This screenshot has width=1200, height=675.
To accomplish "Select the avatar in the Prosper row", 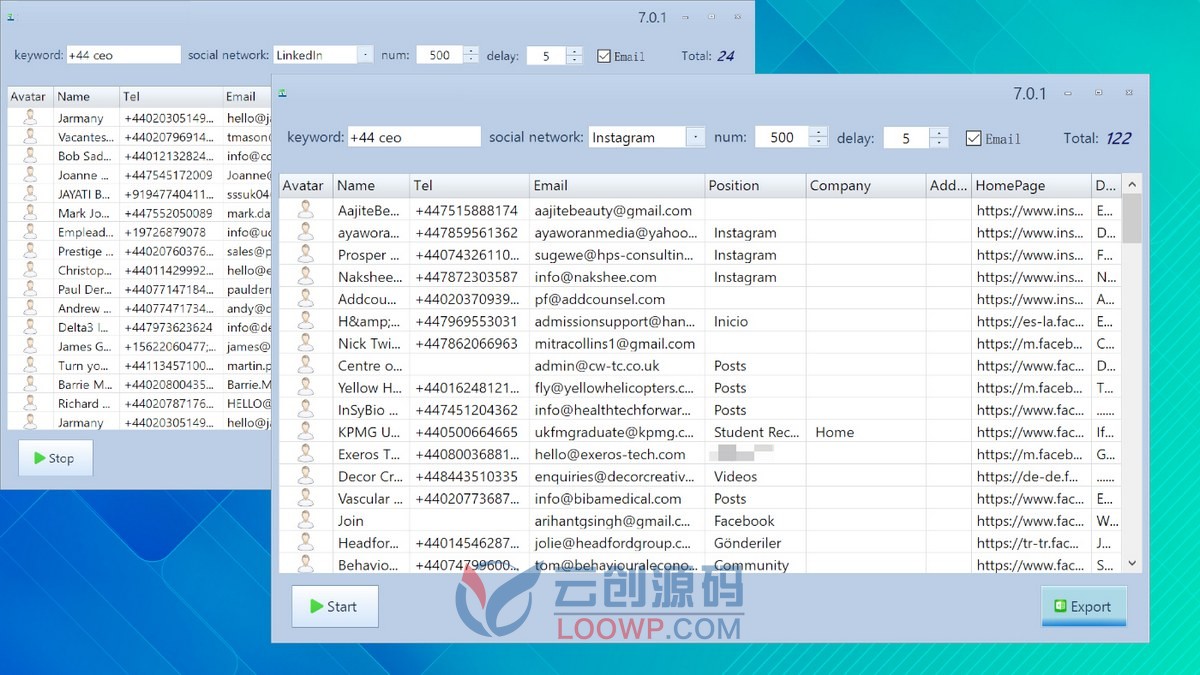I will (x=305, y=254).
